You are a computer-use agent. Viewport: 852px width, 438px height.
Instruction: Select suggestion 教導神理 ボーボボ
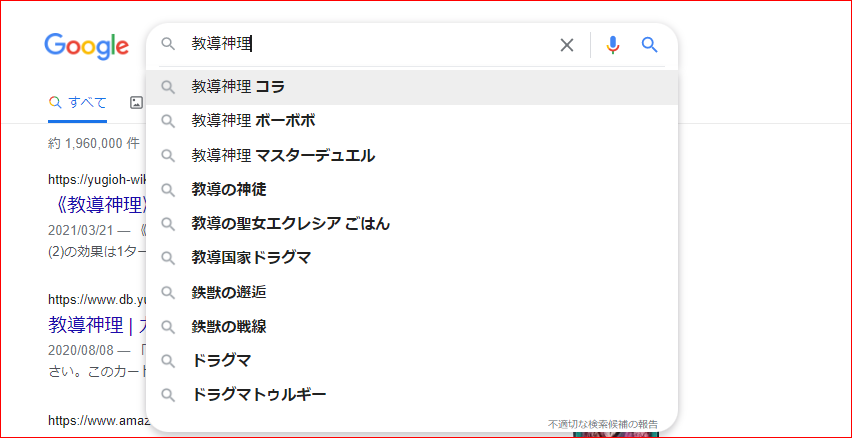(253, 121)
